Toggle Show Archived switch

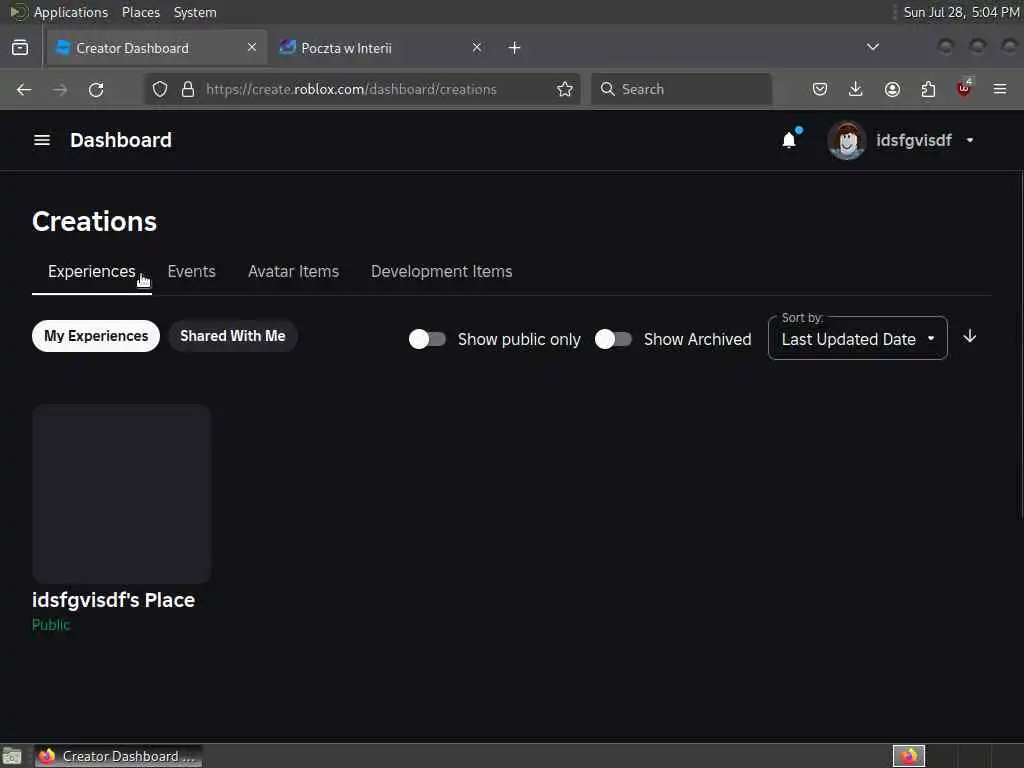click(x=613, y=340)
